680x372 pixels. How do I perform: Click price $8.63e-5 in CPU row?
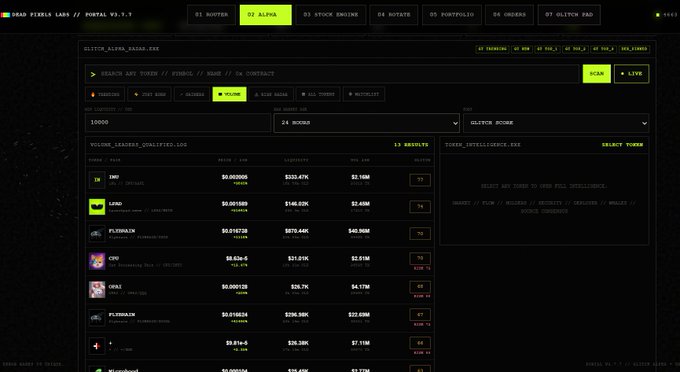(237, 258)
